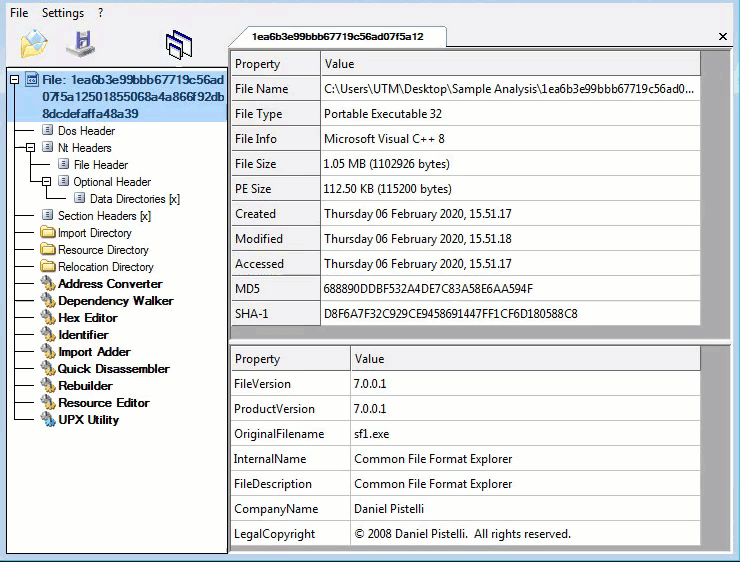This screenshot has height=562, width=740.
Task: Select the Import Directory folder
Action: [94, 233]
